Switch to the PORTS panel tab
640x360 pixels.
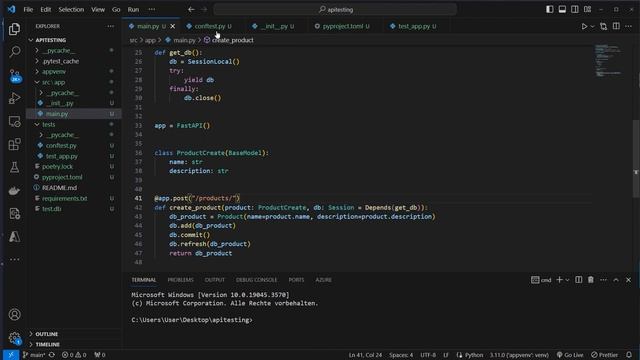296,280
